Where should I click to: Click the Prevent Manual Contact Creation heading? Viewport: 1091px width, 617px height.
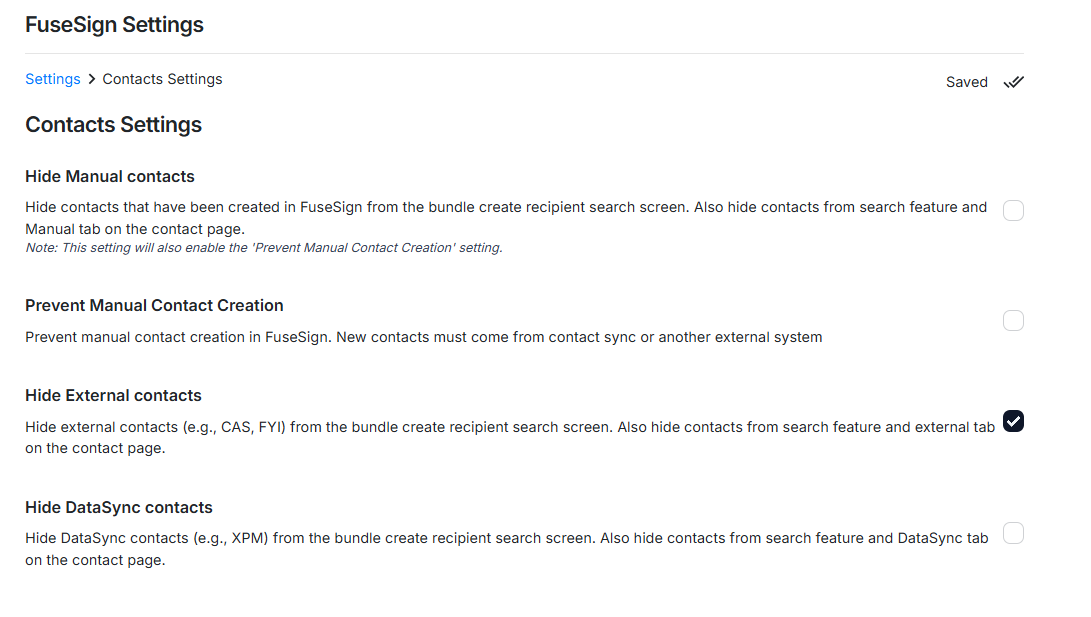[x=154, y=306]
